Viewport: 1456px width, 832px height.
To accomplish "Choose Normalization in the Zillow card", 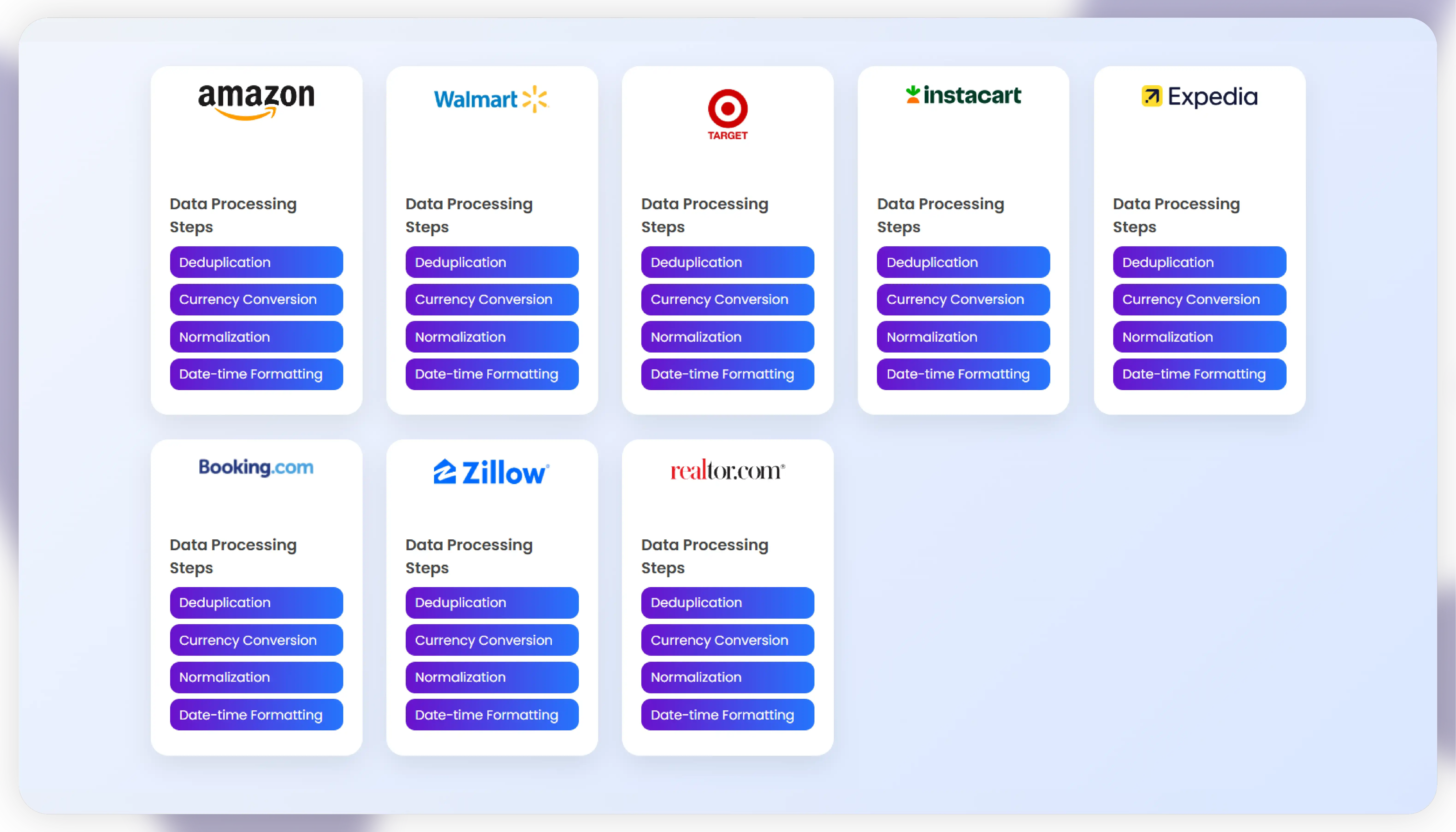I will (492, 677).
